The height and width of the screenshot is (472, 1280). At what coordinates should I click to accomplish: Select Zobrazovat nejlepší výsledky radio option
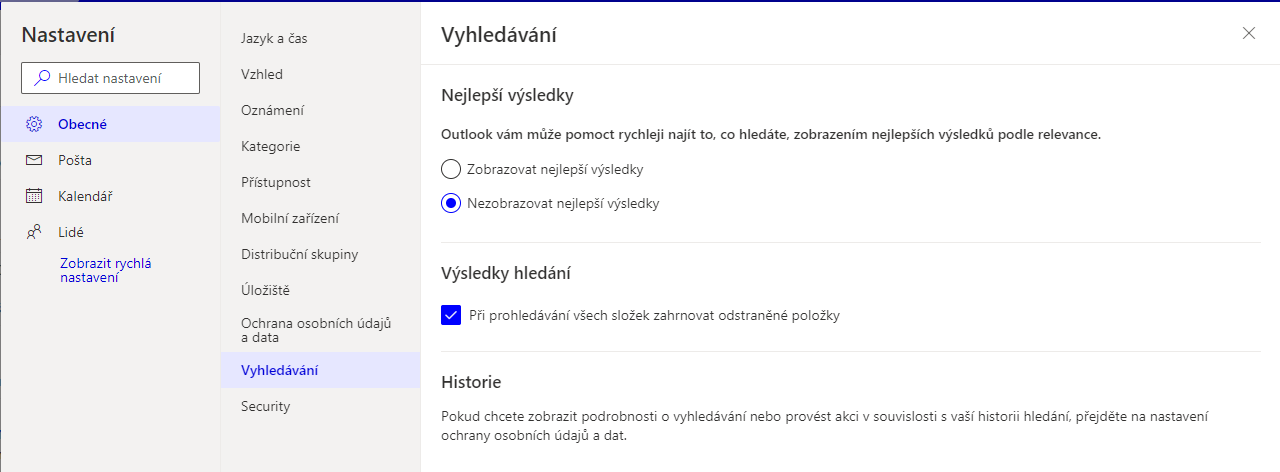(451, 169)
